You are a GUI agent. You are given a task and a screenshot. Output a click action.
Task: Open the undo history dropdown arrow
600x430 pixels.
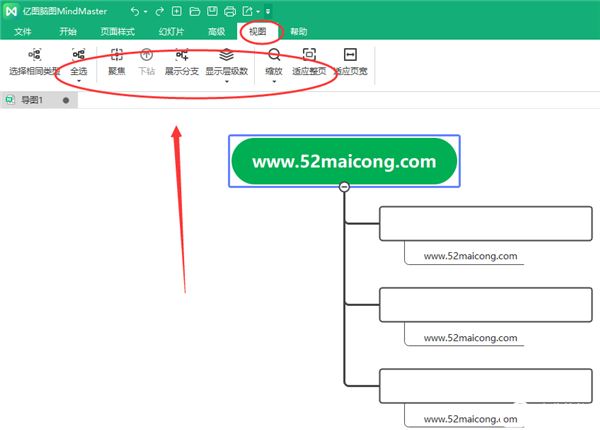tap(146, 12)
